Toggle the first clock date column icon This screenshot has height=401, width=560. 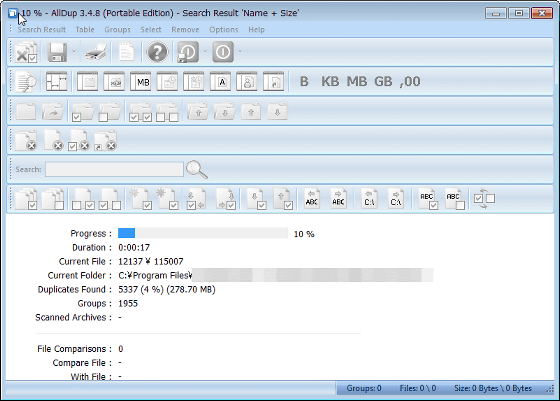167,82
